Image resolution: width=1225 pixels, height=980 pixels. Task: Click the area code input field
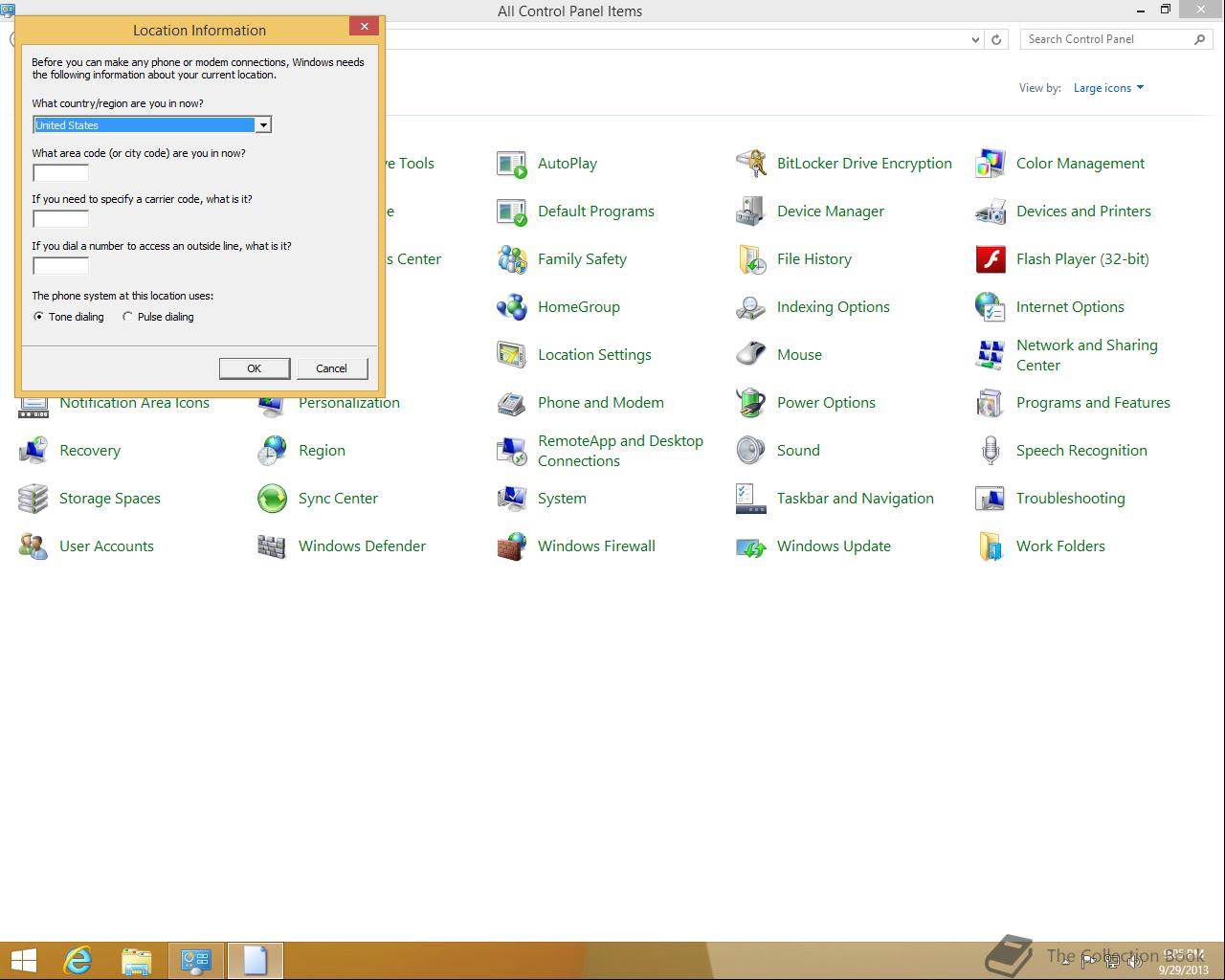click(x=60, y=173)
